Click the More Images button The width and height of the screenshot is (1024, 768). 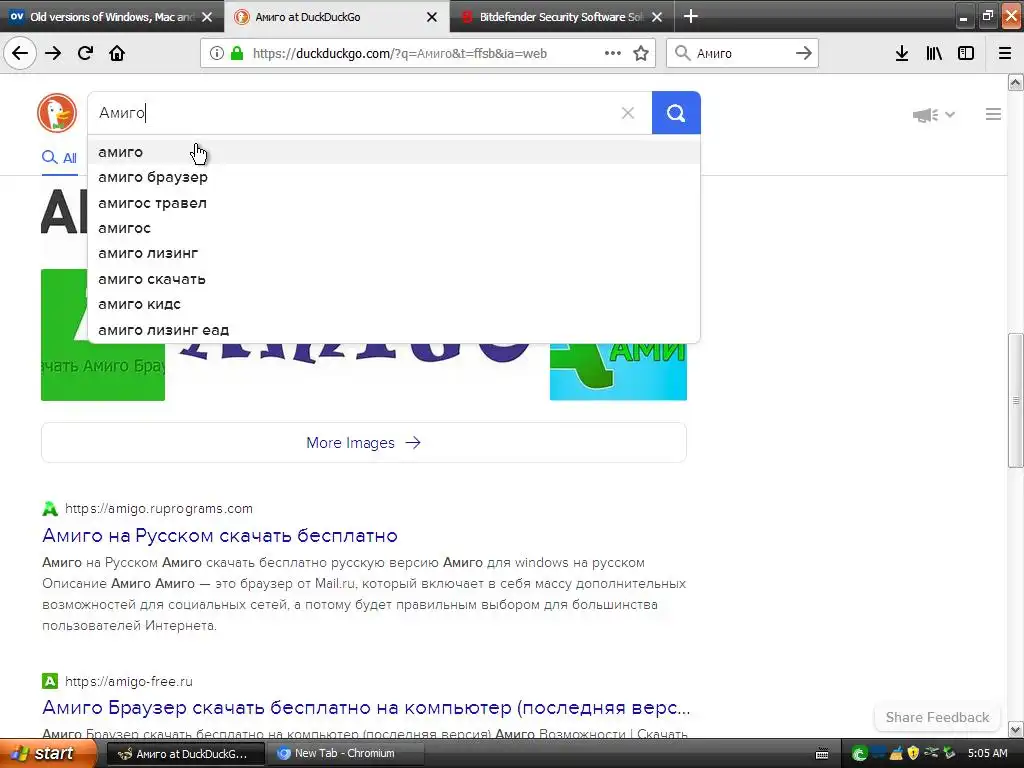(364, 443)
